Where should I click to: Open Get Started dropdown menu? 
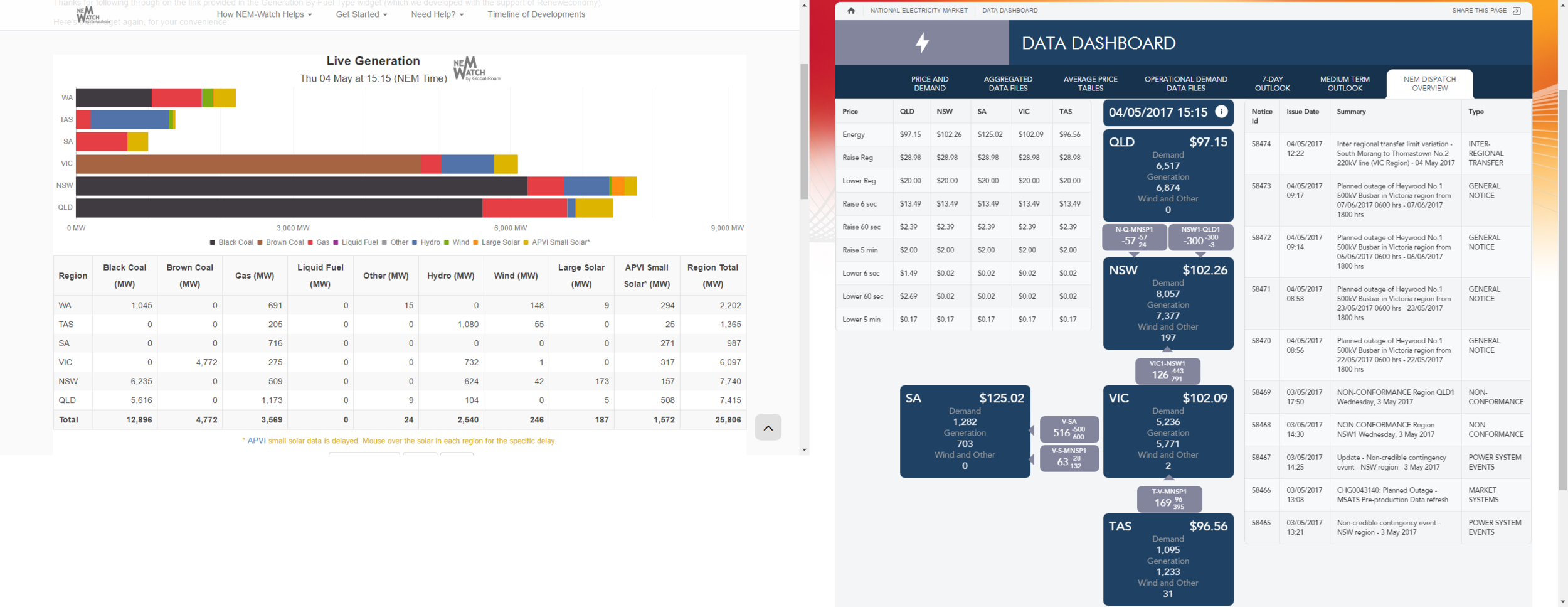pyautogui.click(x=361, y=14)
